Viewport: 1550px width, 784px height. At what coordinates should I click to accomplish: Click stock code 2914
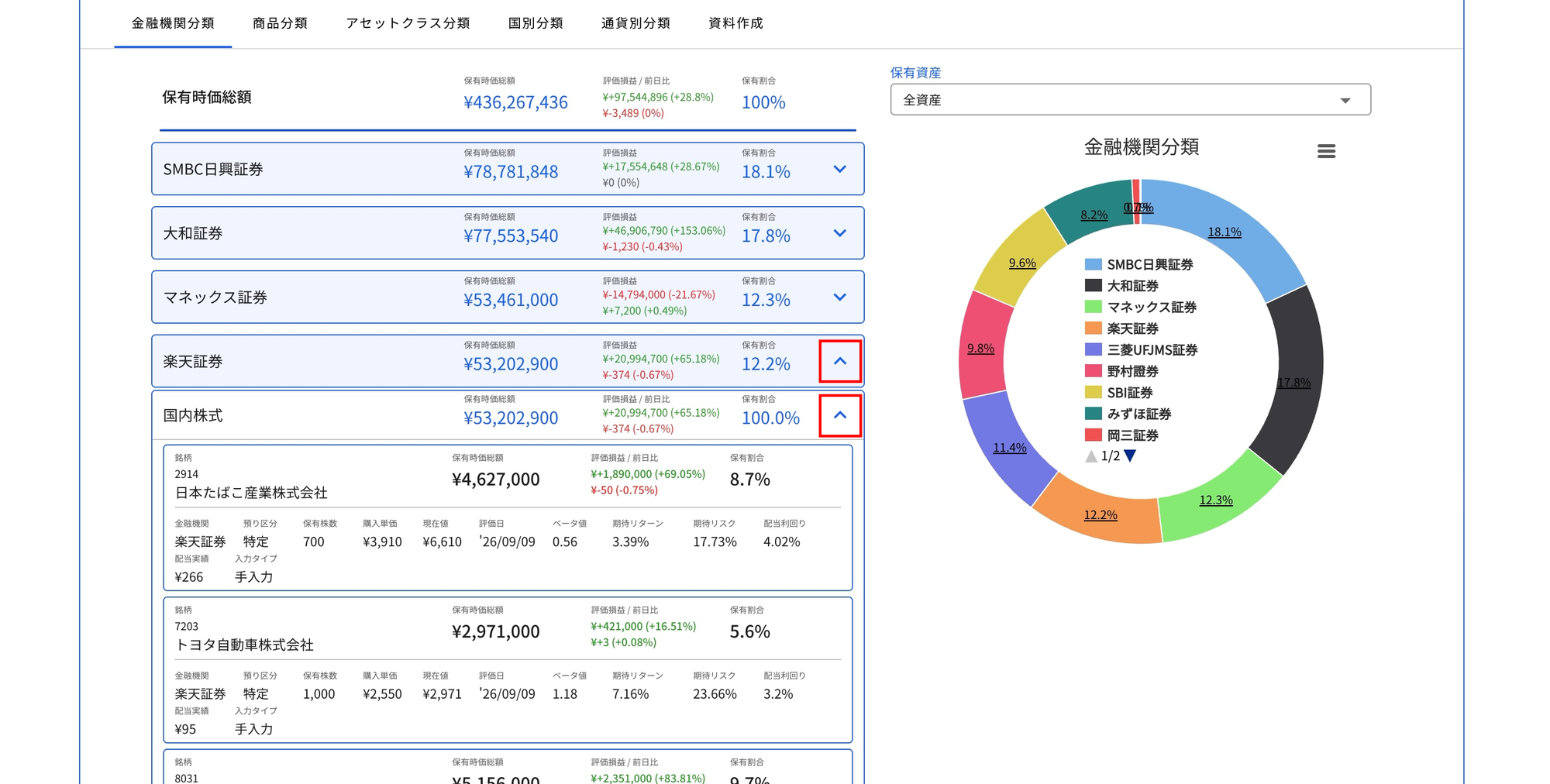coord(186,474)
